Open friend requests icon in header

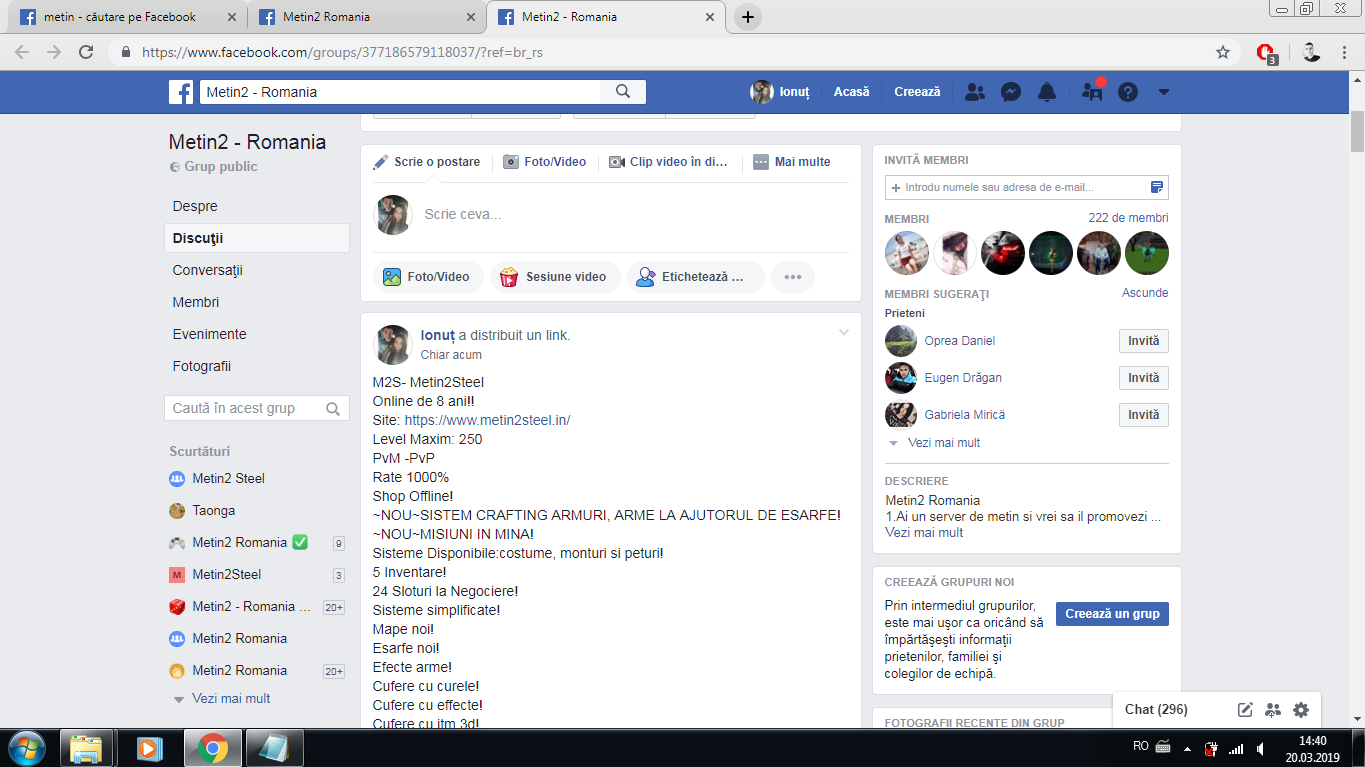click(975, 92)
